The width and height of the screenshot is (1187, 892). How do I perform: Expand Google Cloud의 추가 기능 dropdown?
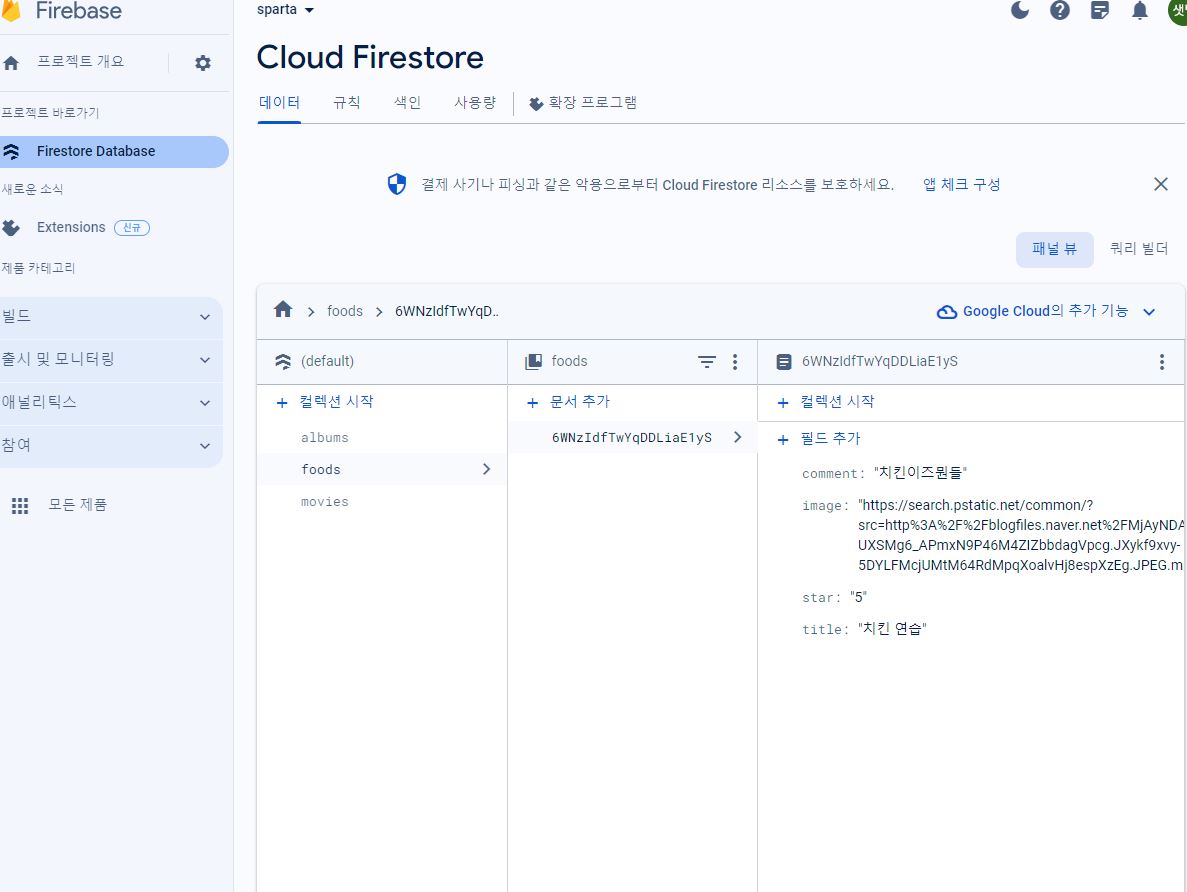click(1149, 312)
